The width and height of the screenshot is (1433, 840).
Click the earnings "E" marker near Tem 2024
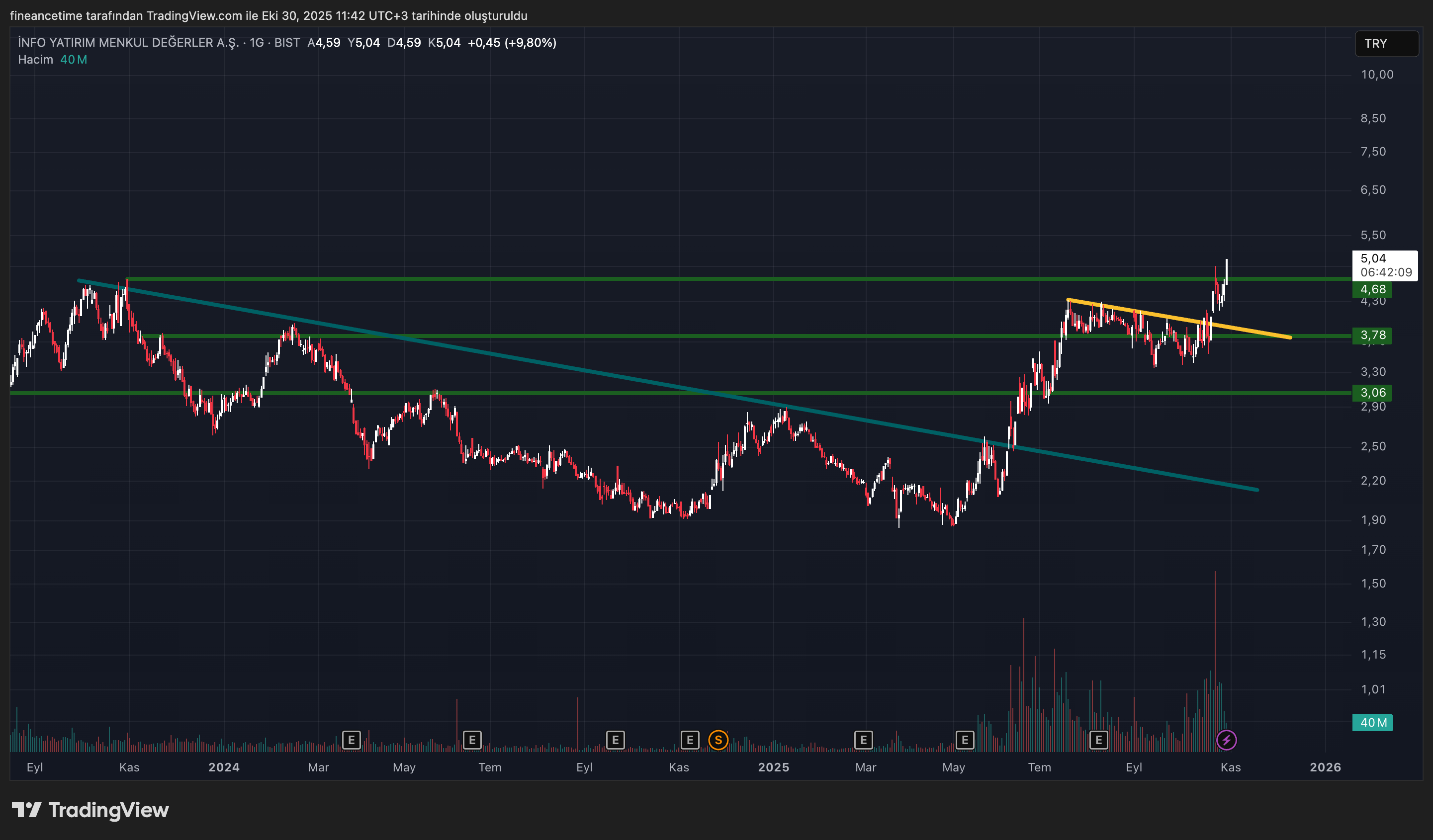[472, 740]
